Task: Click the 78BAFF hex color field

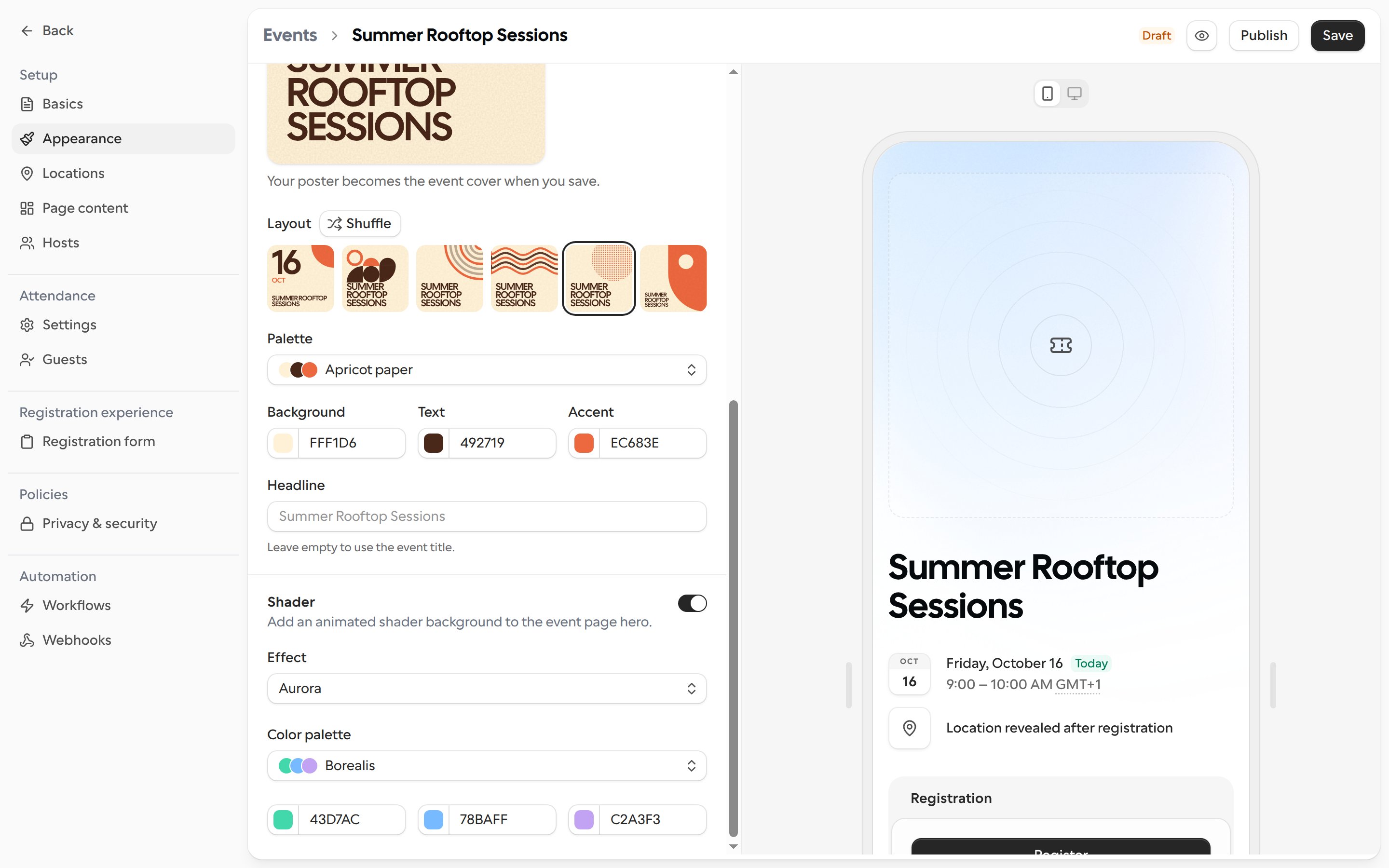Action: point(502,820)
